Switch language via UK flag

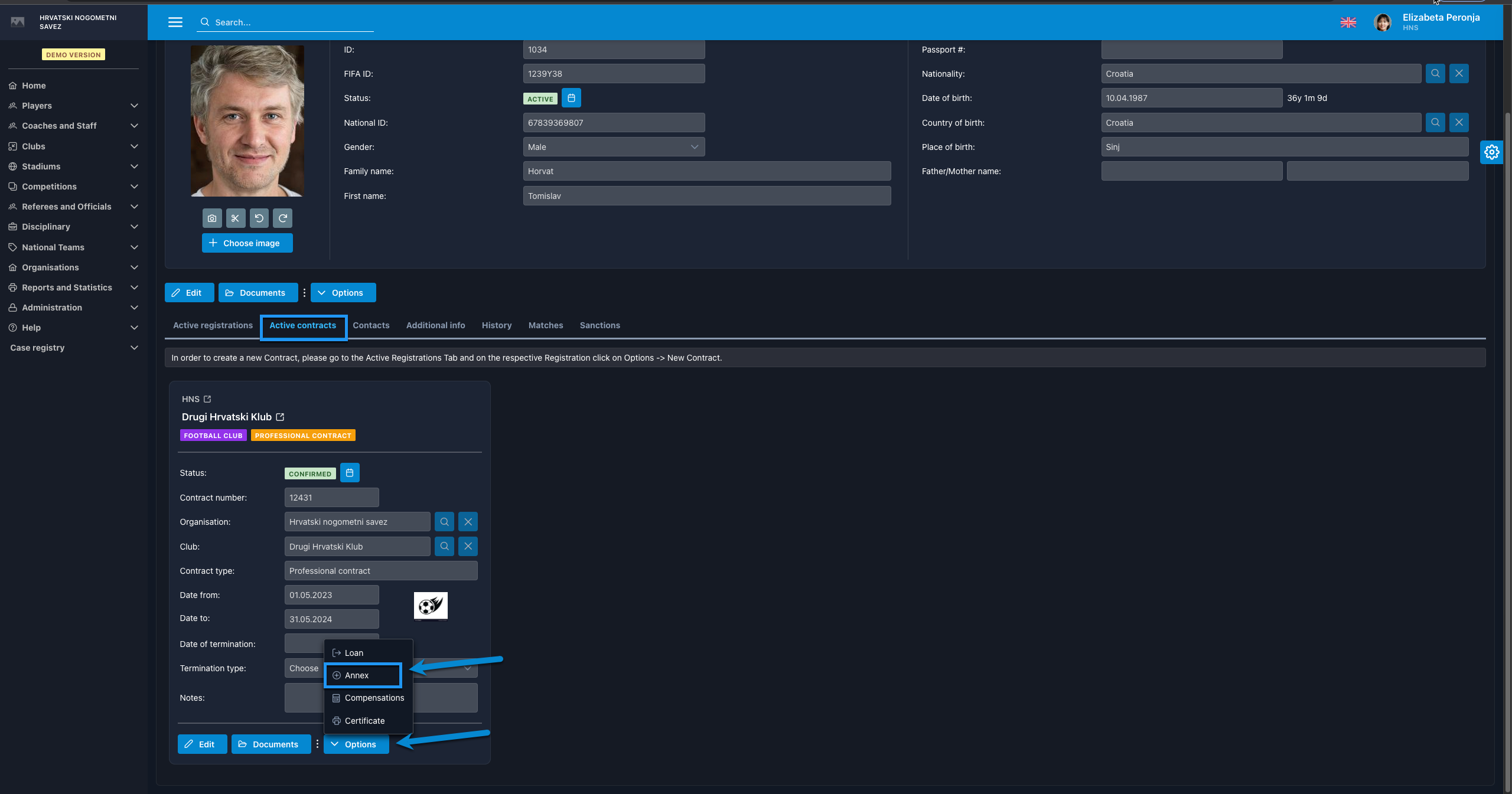point(1348,22)
